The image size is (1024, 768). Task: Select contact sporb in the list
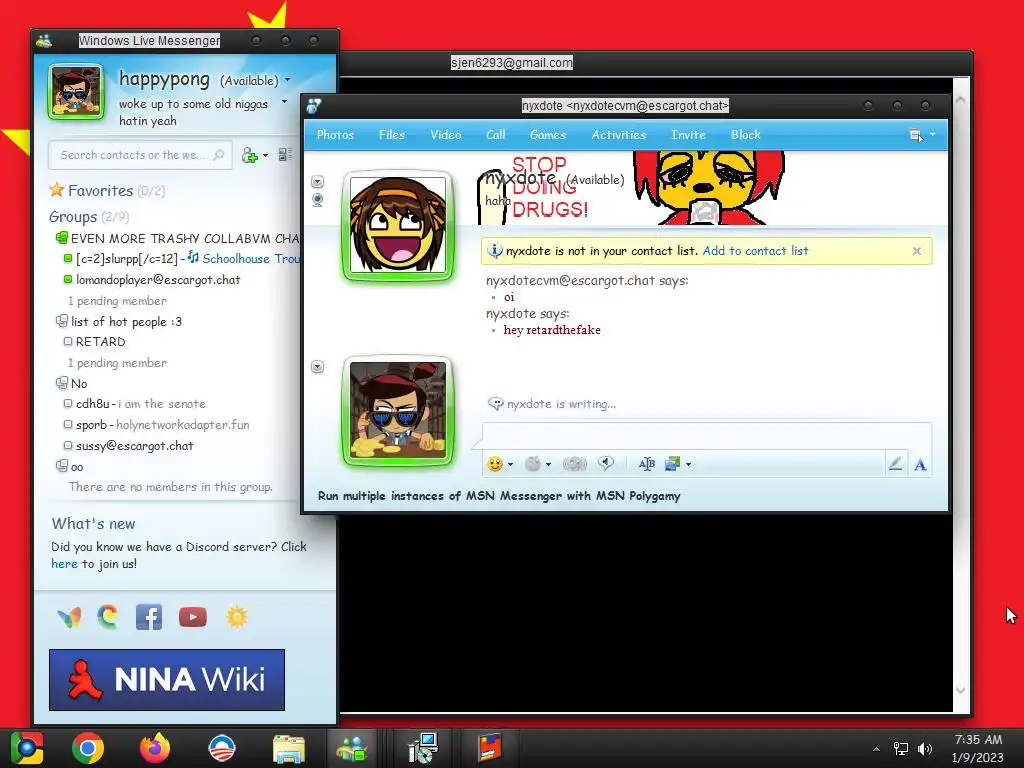click(x=162, y=424)
